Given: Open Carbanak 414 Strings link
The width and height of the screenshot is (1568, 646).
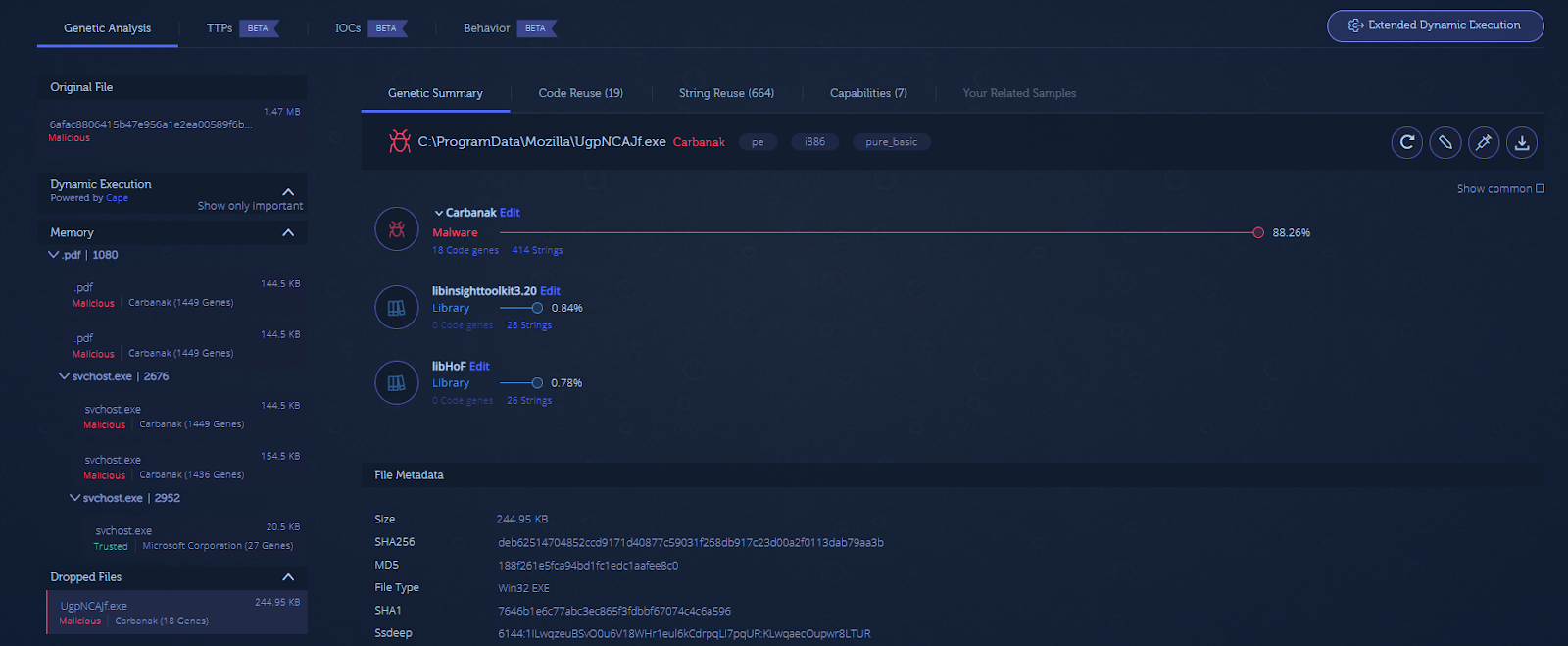Looking at the screenshot, I should [537, 250].
